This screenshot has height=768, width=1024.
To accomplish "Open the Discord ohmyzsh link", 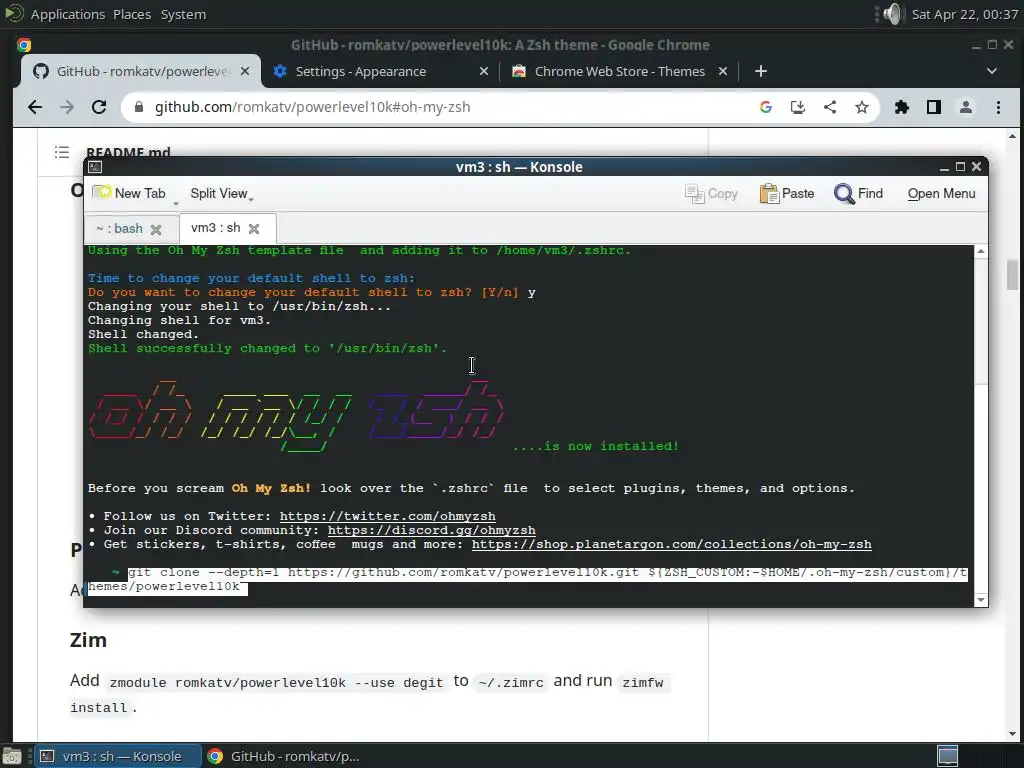I will [432, 530].
